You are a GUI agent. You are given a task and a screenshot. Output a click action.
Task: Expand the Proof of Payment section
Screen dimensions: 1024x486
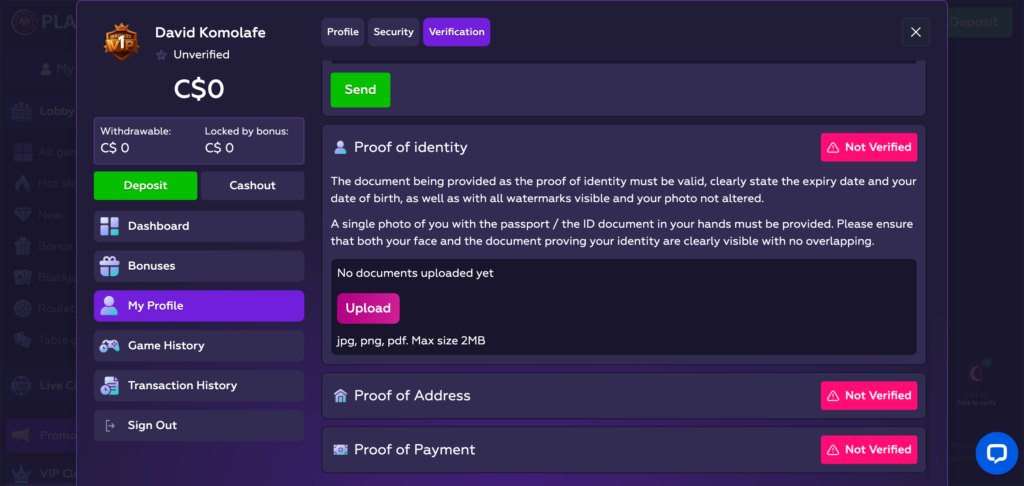[x=624, y=449]
